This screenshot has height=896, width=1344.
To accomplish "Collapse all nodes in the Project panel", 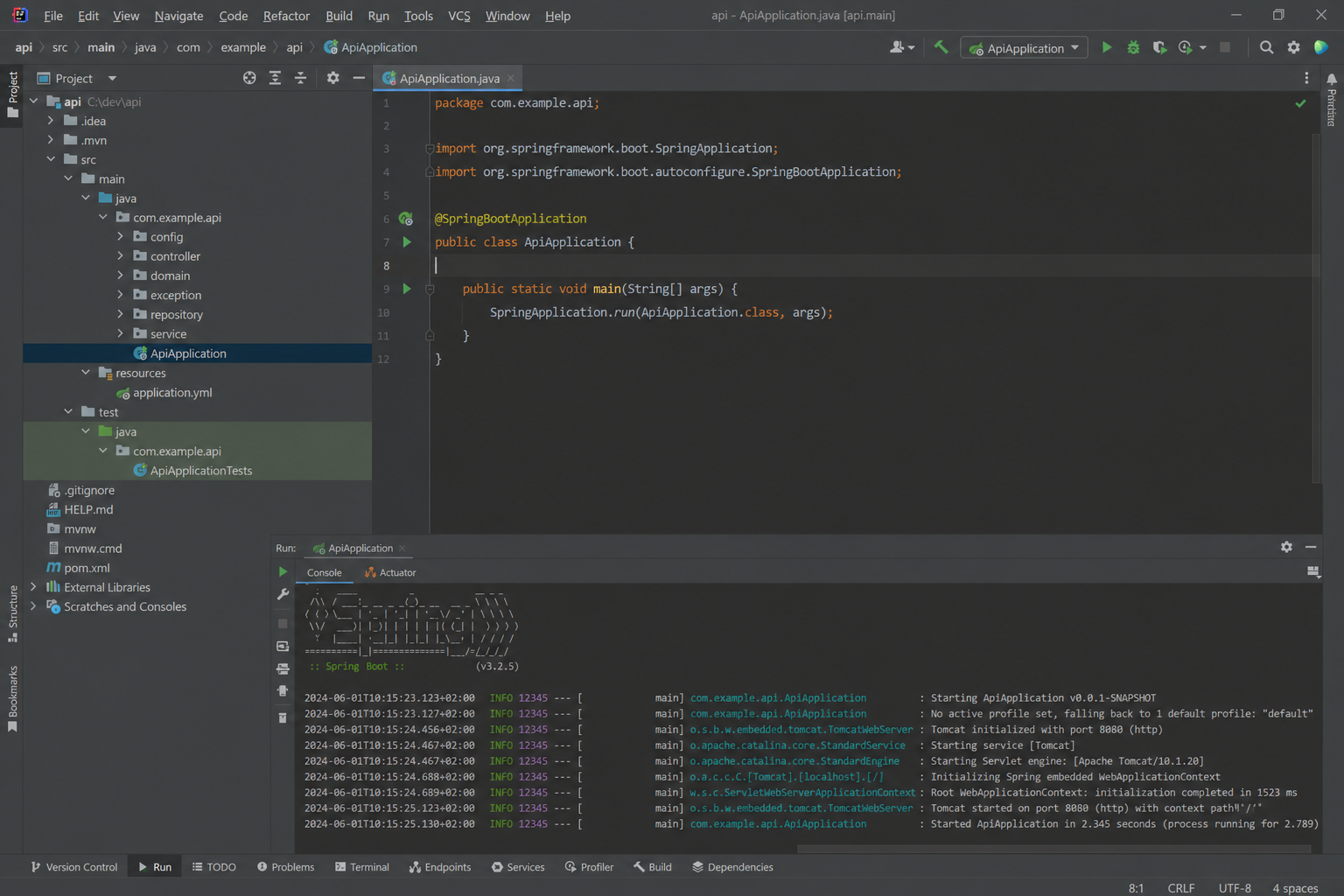I will [x=300, y=78].
